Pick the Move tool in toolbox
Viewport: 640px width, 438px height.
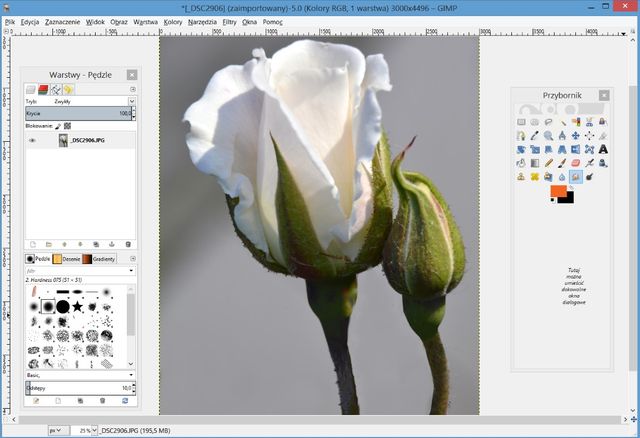coord(575,135)
